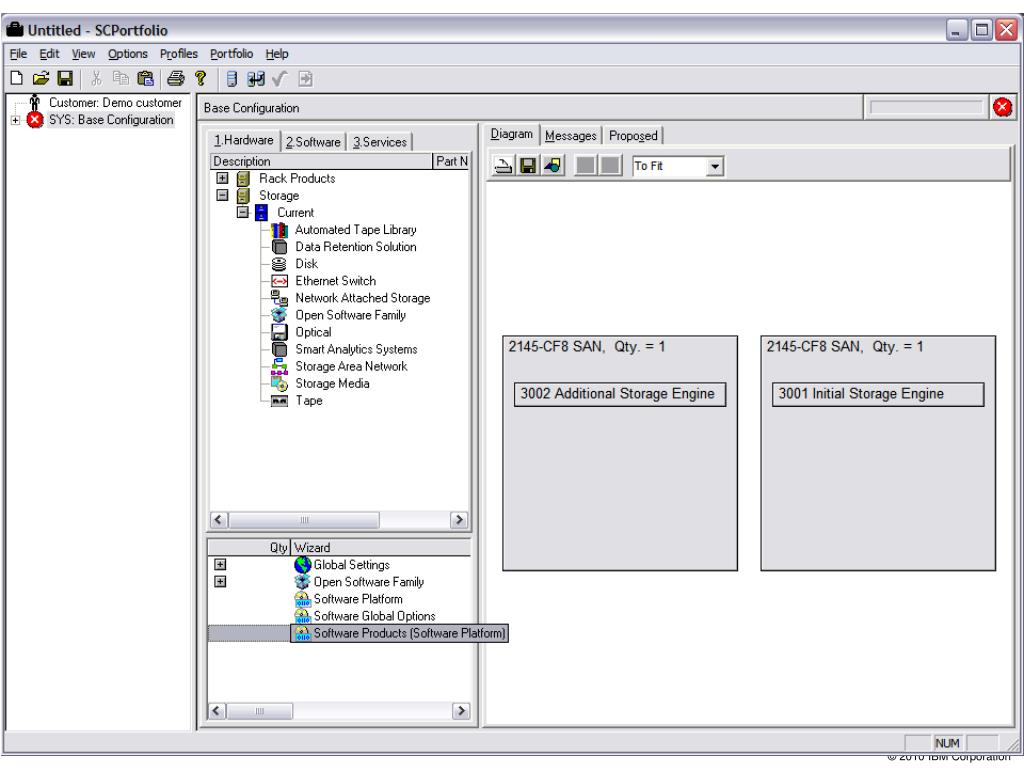Click right arrow of wizard list scrollbar
1024x768 pixels.
point(461,711)
